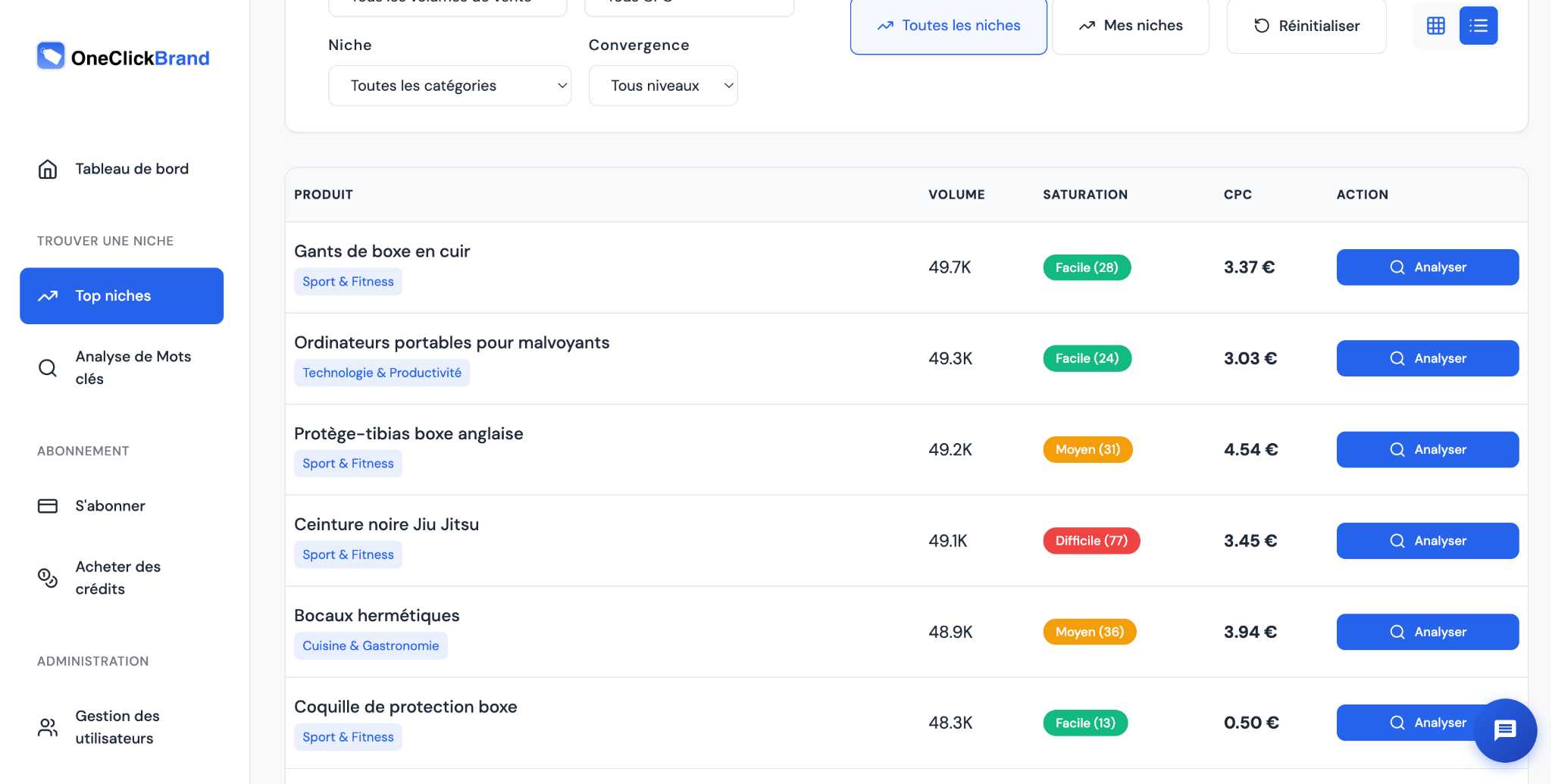Switch to grid view icon

pos(1436,26)
